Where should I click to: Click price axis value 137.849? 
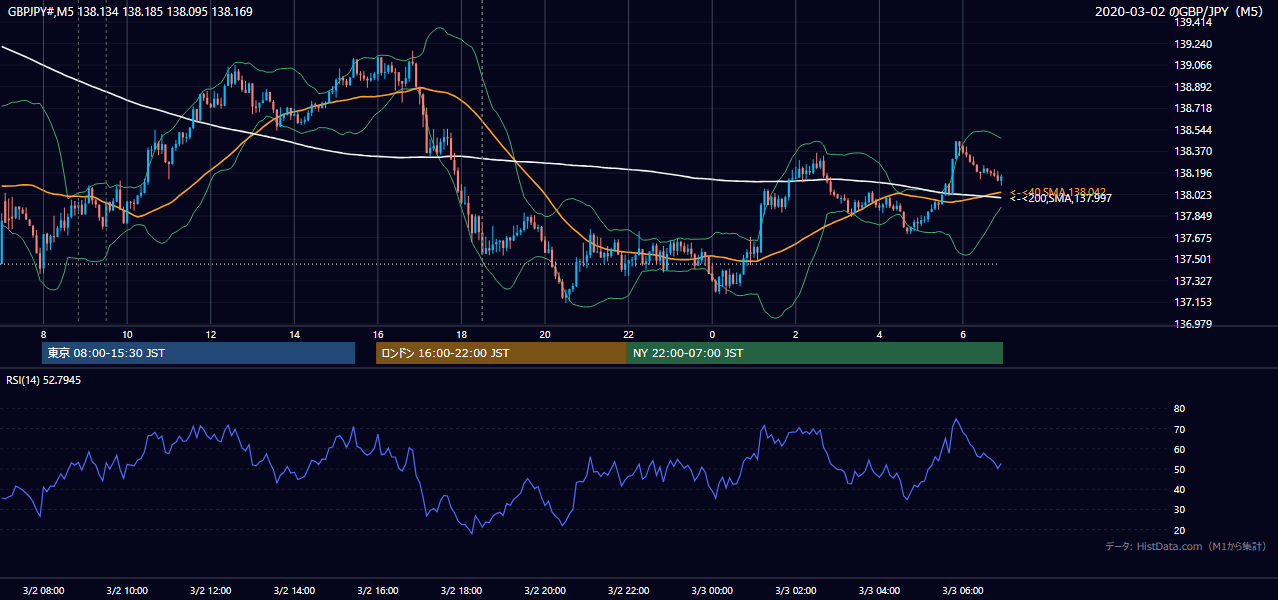pyautogui.click(x=1194, y=217)
